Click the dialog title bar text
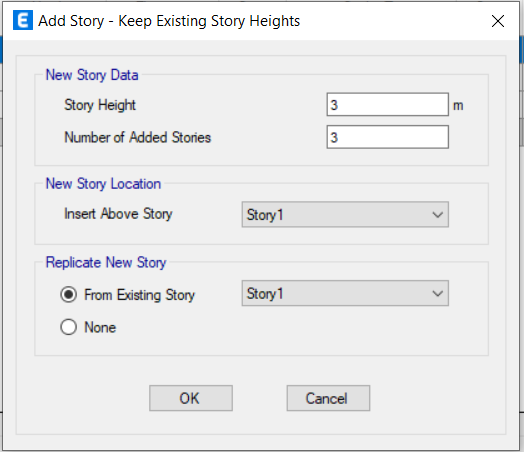Image resolution: width=524 pixels, height=452 pixels. [x=169, y=21]
